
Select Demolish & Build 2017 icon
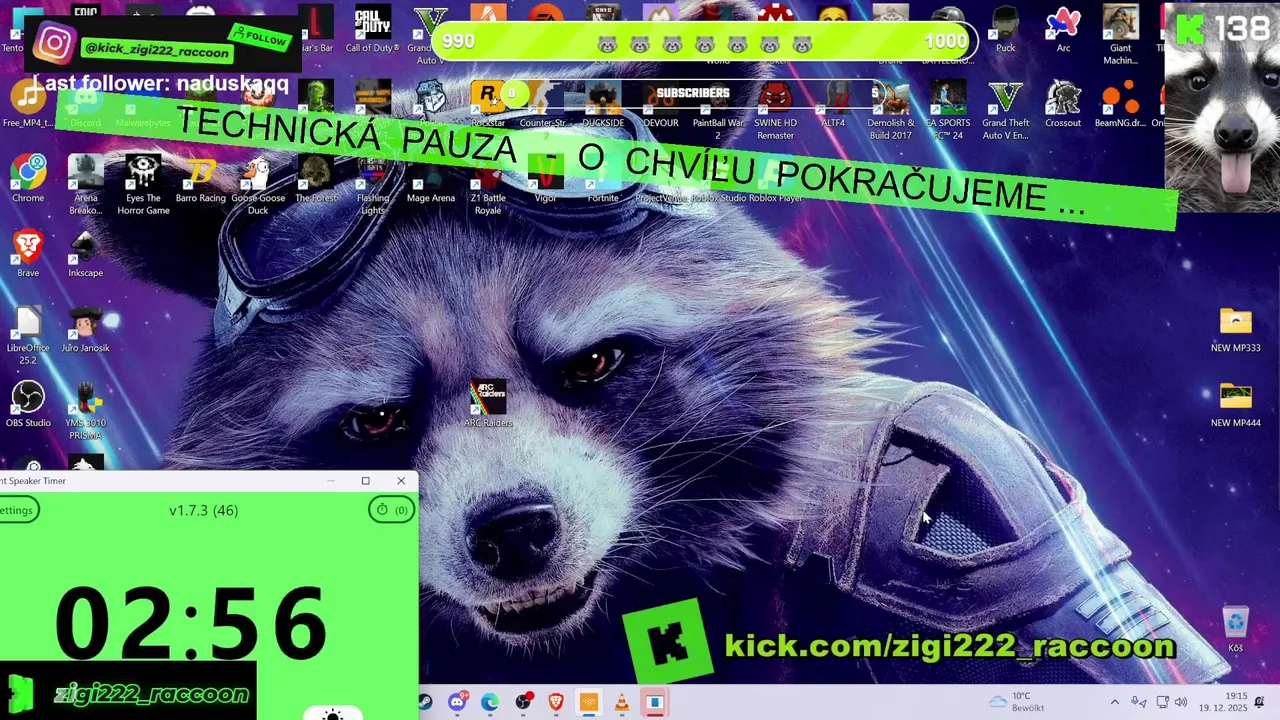click(890, 110)
